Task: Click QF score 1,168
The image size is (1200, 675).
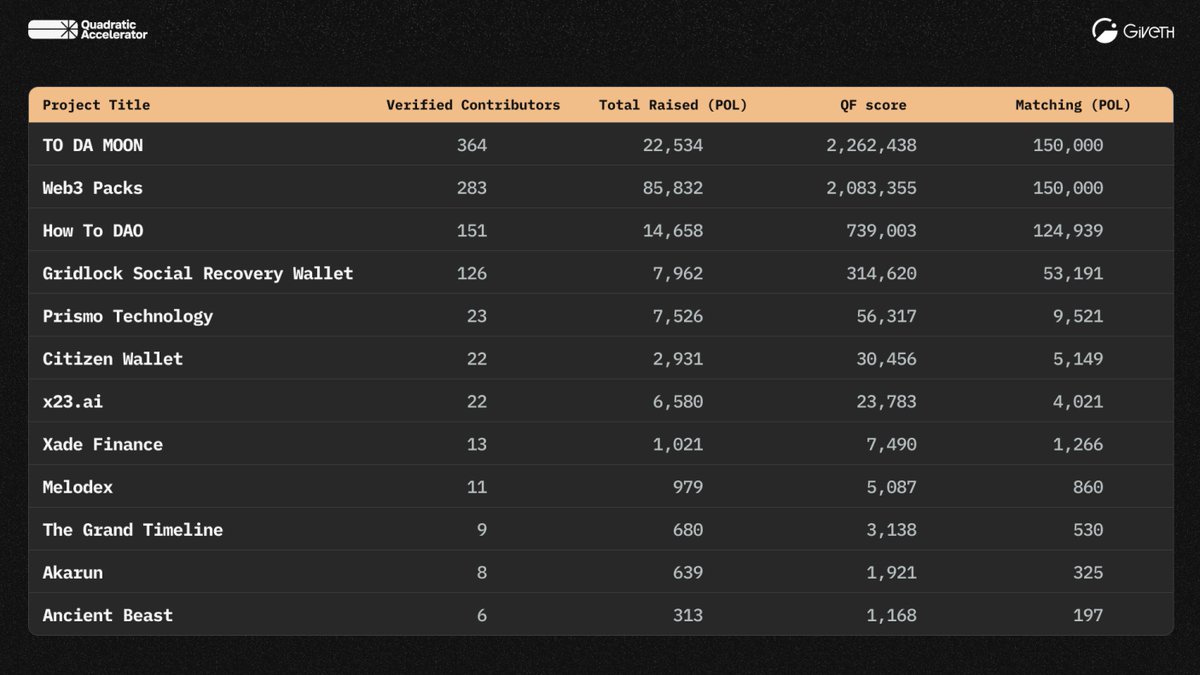Action: point(891,615)
